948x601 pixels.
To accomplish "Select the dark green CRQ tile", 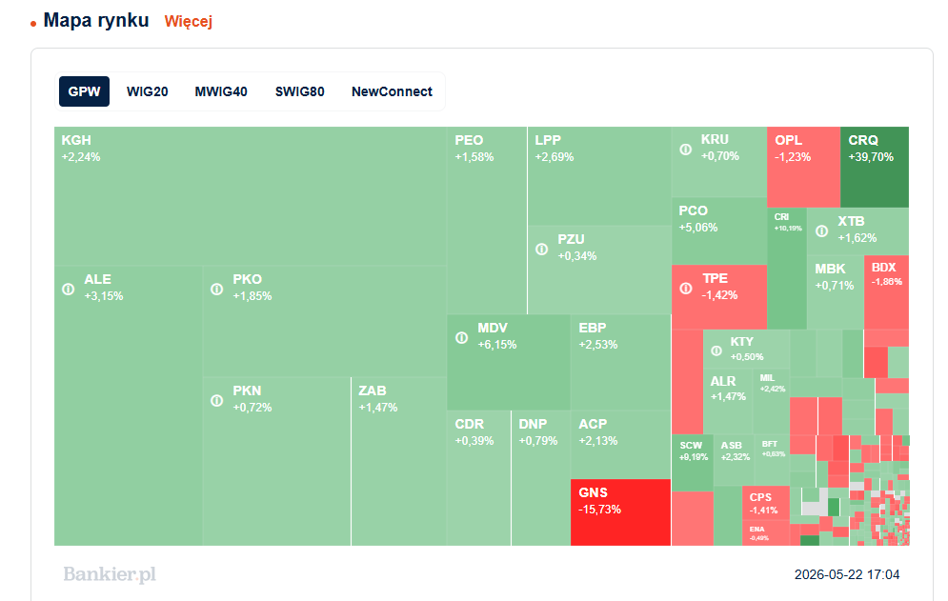I will click(874, 167).
